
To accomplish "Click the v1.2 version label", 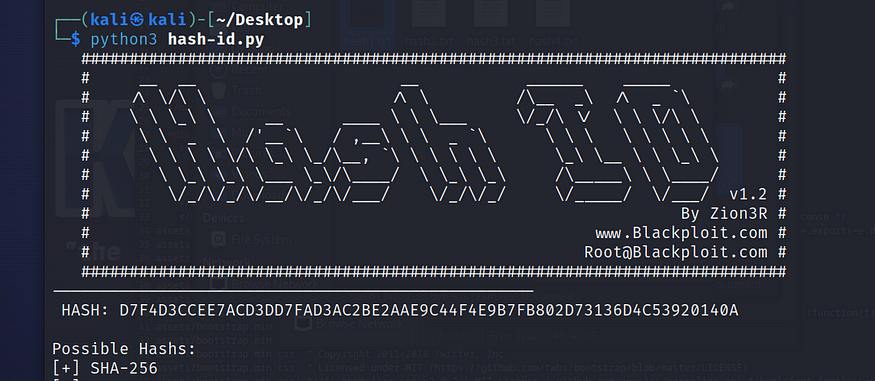I will click(748, 194).
